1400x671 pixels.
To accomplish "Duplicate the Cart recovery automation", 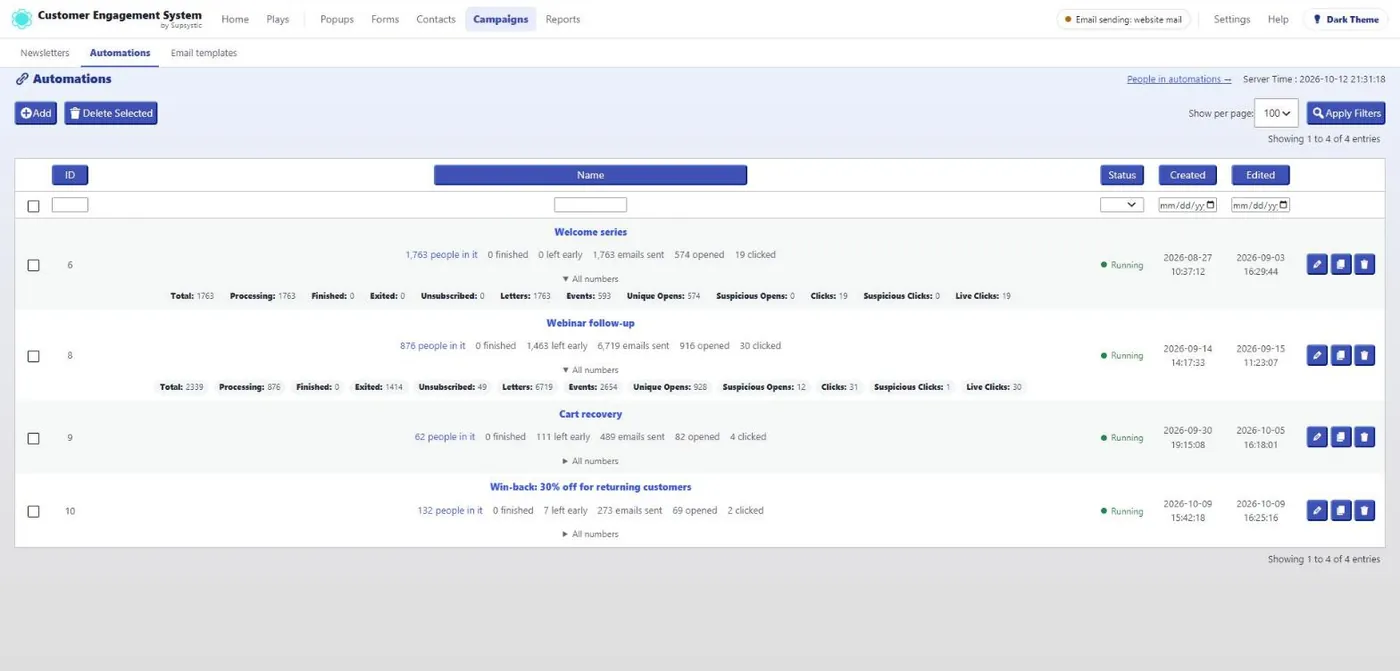I will [x=1341, y=437].
